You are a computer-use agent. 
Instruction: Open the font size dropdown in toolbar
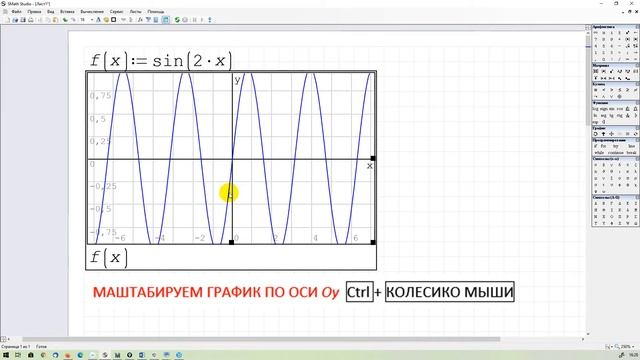tap(92, 20)
